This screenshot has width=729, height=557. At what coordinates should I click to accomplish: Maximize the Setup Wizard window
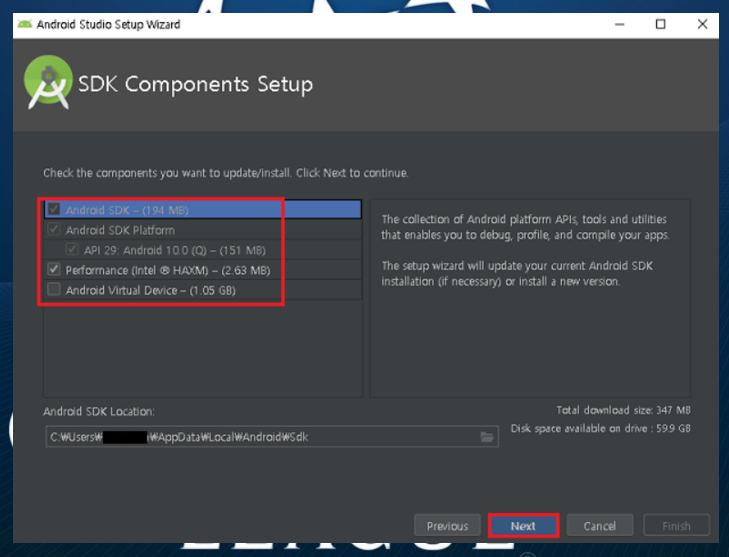point(660,24)
